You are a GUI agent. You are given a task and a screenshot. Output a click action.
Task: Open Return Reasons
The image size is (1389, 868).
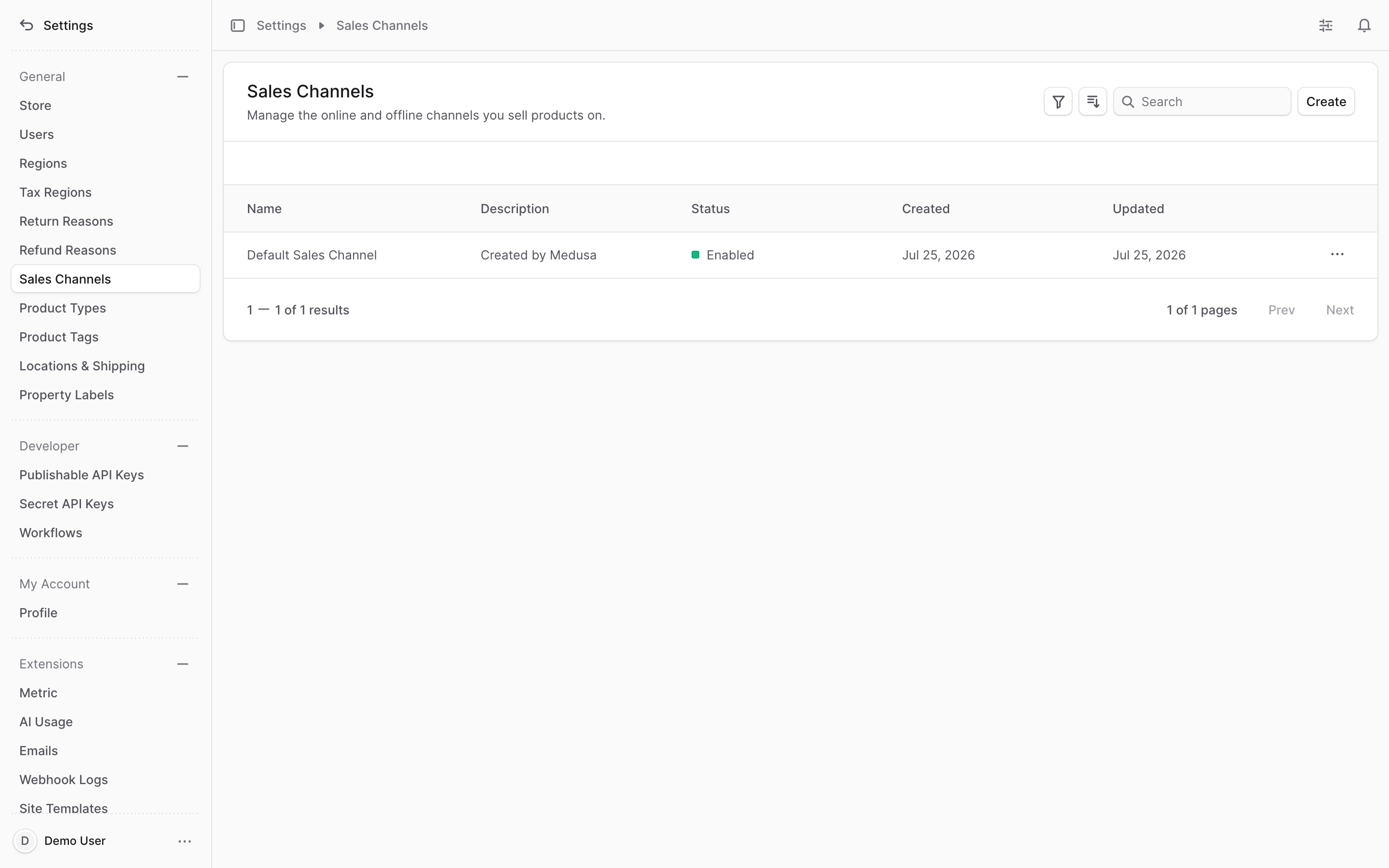point(106,222)
